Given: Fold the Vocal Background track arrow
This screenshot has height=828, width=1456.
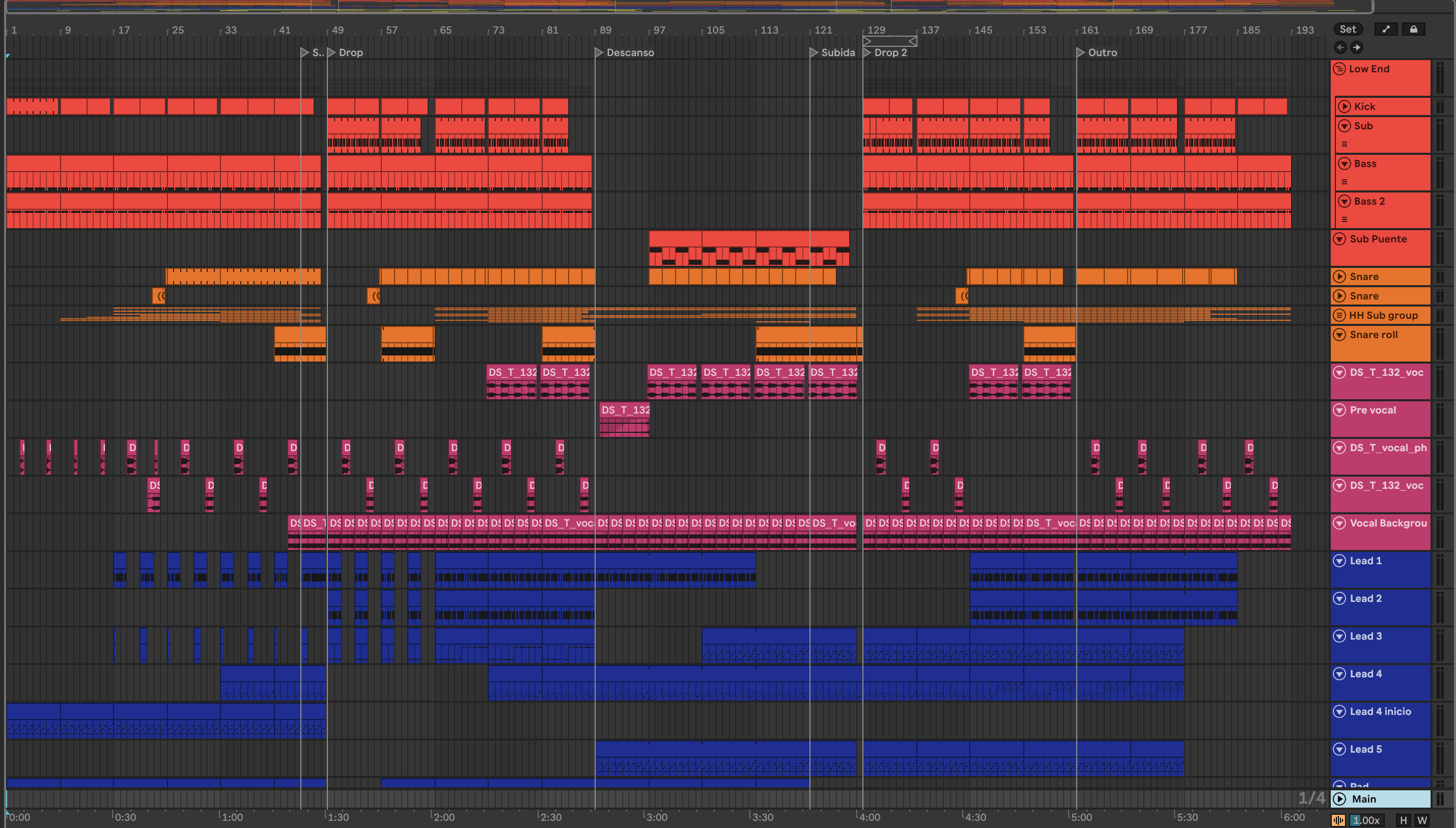Looking at the screenshot, I should 1339,523.
